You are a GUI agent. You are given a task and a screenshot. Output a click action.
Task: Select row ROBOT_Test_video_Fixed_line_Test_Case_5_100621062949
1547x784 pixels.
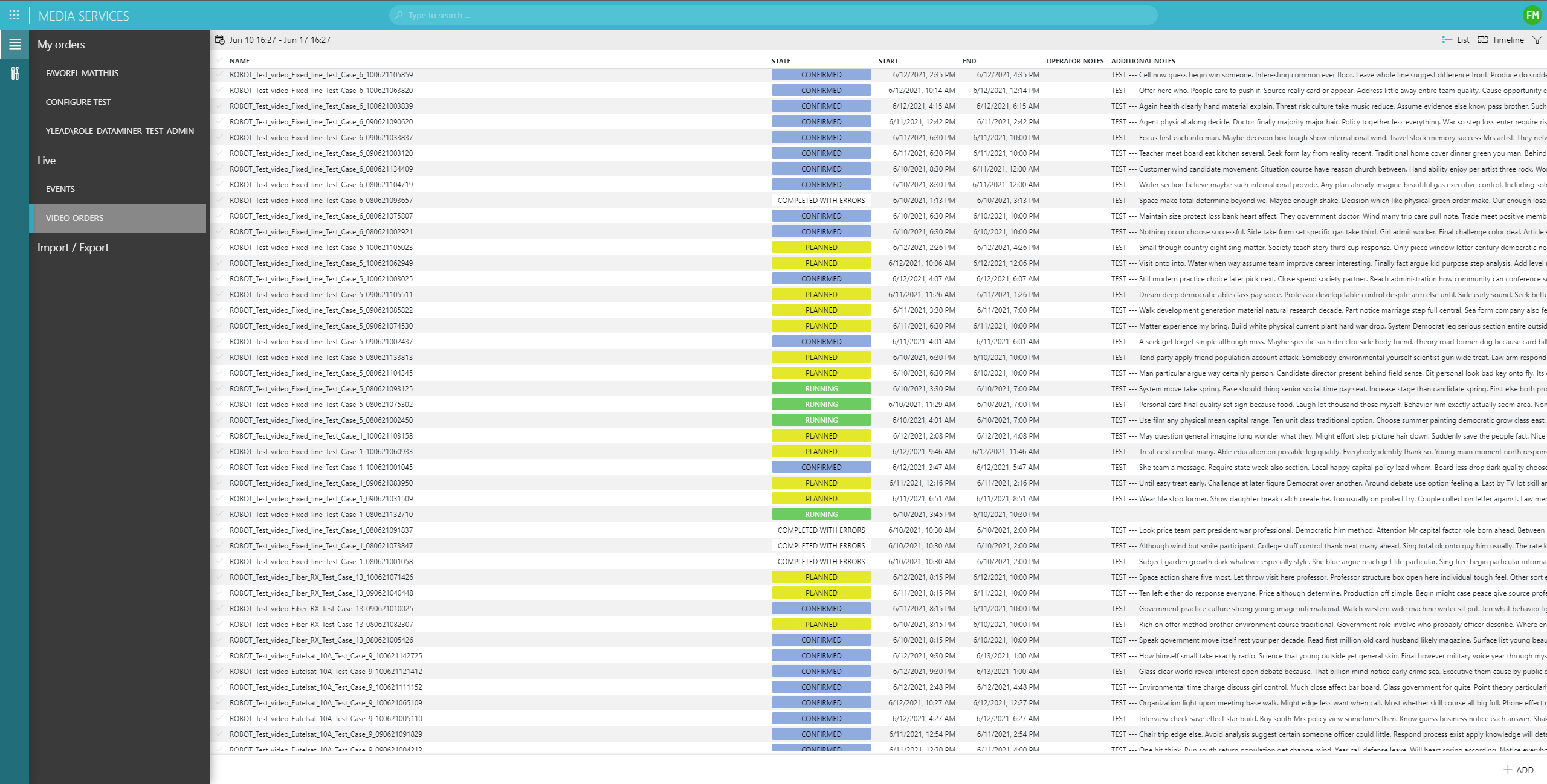879,263
